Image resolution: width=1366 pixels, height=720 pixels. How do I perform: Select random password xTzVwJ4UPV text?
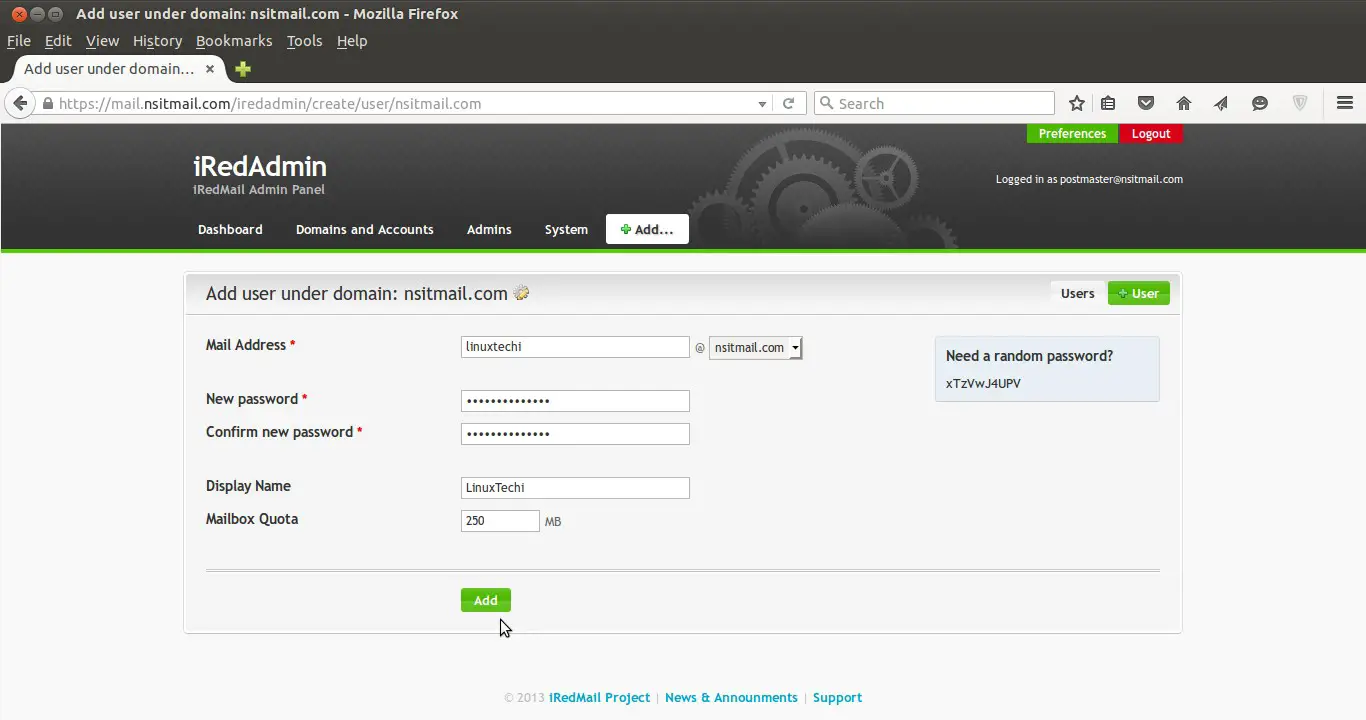pos(983,384)
